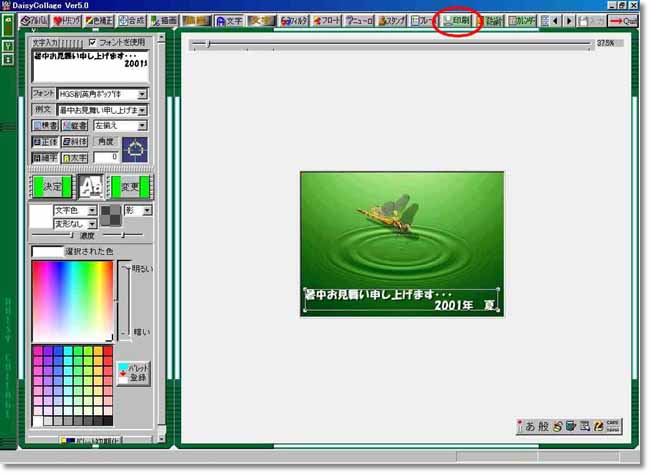Expand the 左揃え alignment dropdown
Image resolution: width=650 pixels, height=474 pixels.
pos(143,126)
